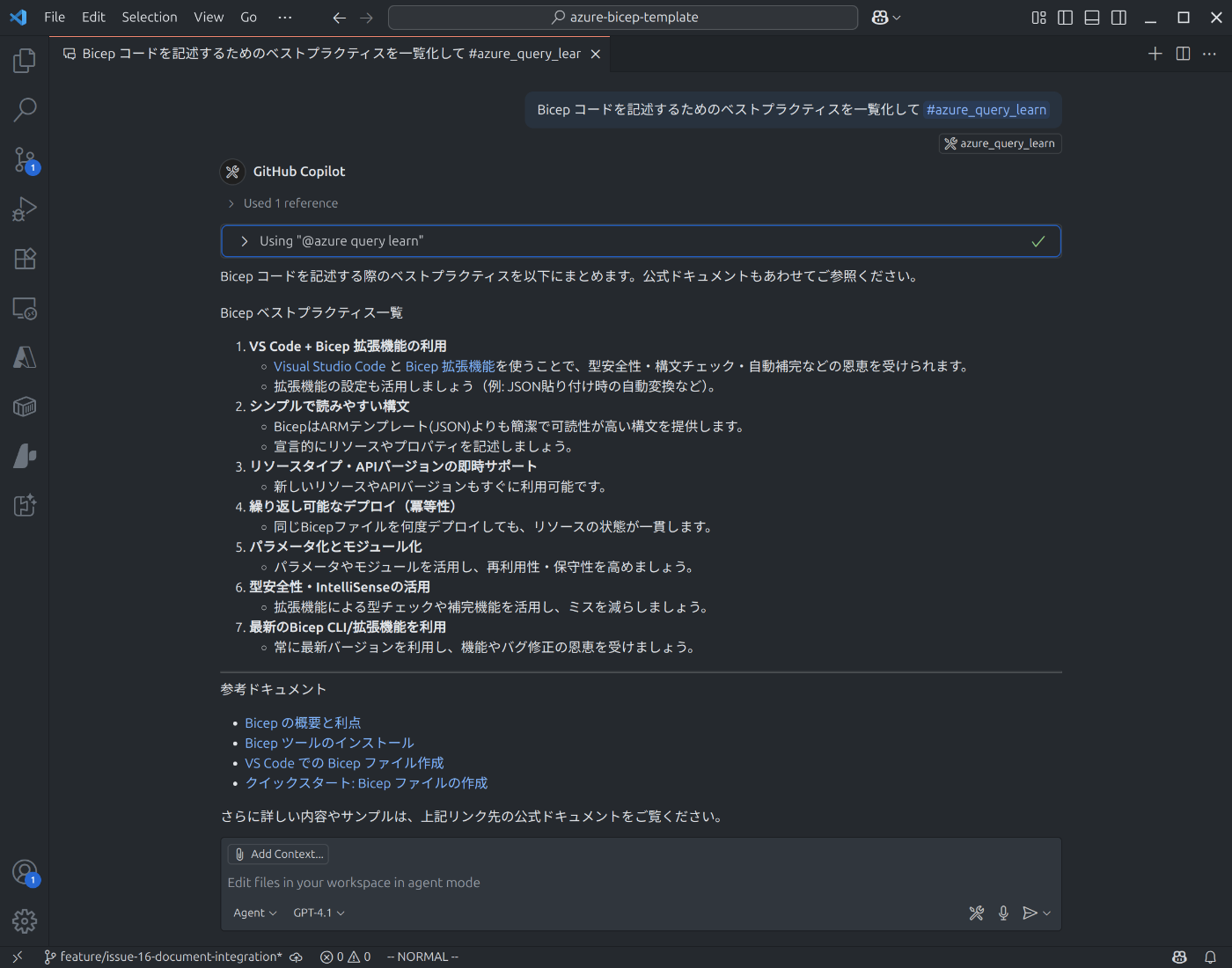Screen dimensions: 1232x968
Task: Open the Bicep ツールのインストール link
Action: [x=329, y=744]
